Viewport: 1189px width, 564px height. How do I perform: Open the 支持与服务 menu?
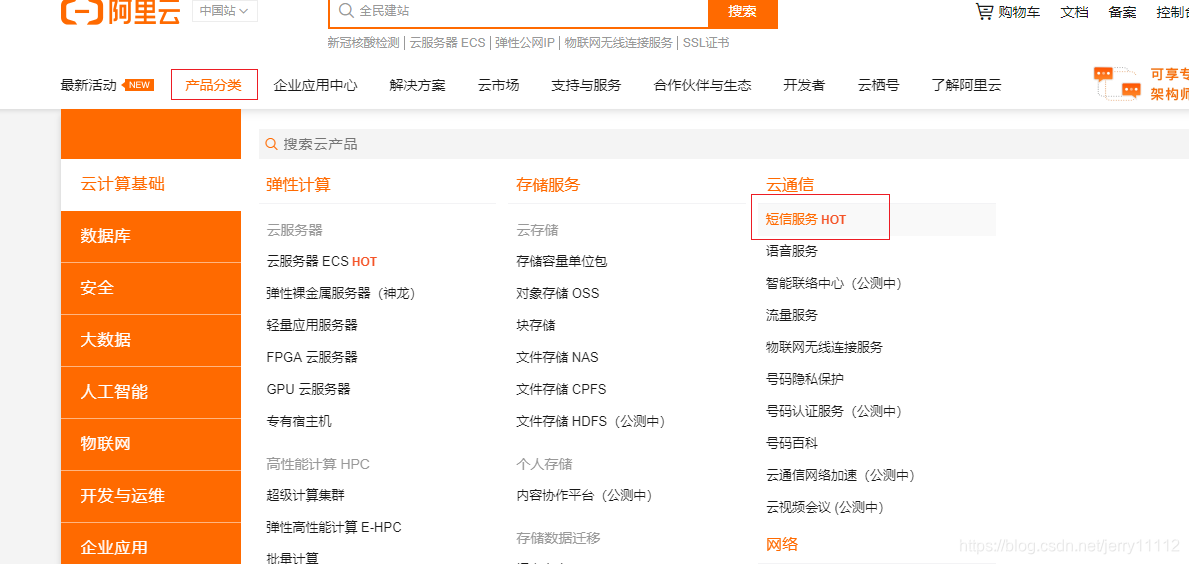click(586, 85)
